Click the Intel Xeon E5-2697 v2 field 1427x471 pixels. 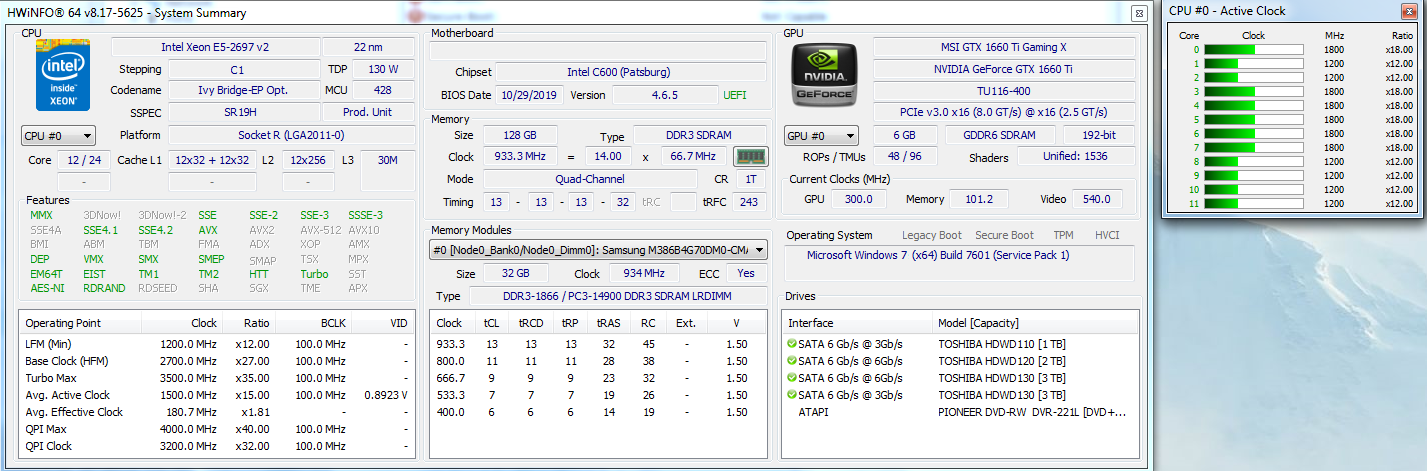[214, 47]
